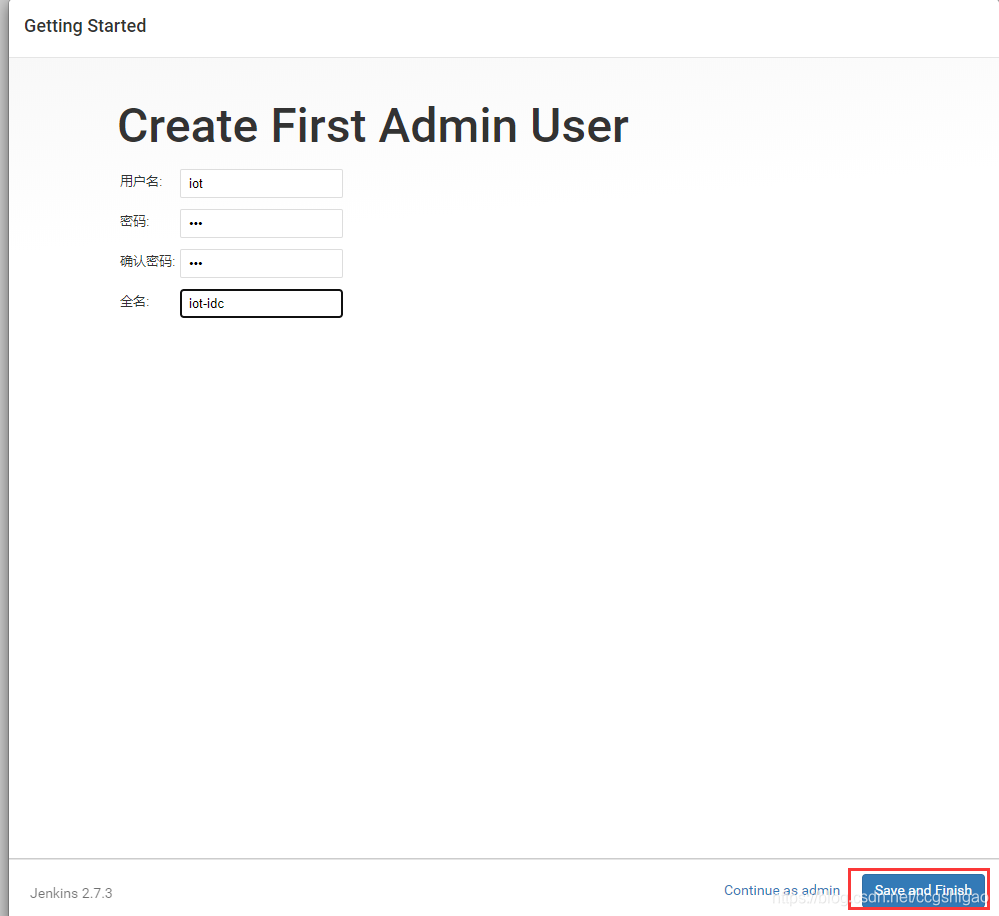999x916 pixels.
Task: Click the 用户名 input field containing iot
Action: 261,183
